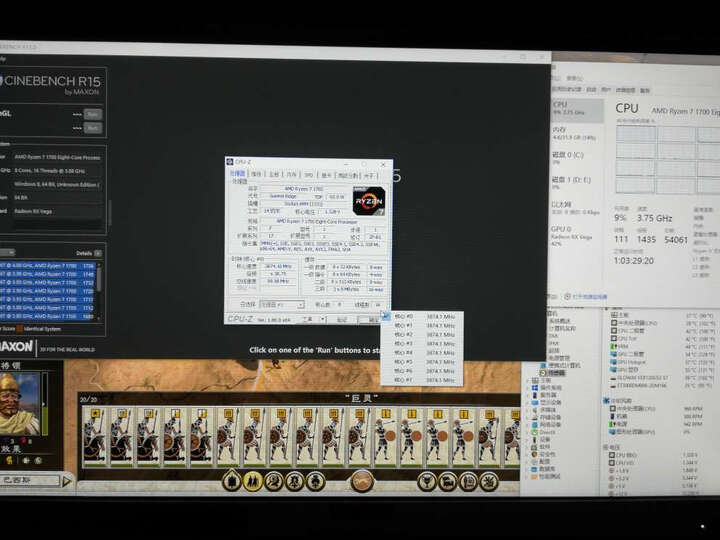720x540 pixels.
Task: Select top ranking row at 4.00 GHz in Cinebench
Action: 47,266
